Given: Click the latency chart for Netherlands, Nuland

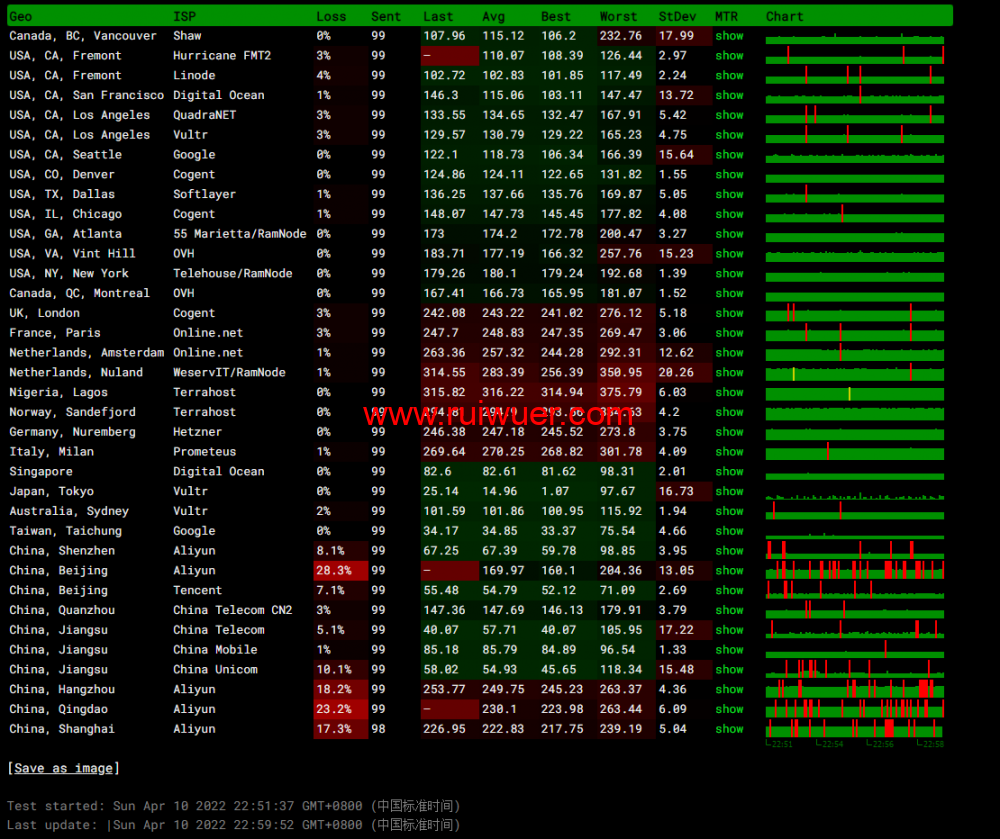Looking at the screenshot, I should point(855,373).
